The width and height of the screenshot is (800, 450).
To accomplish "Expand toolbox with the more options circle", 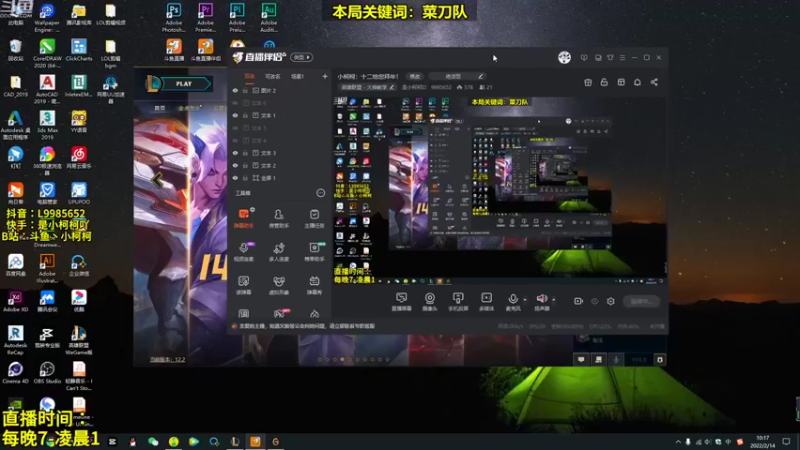I will click(x=320, y=193).
